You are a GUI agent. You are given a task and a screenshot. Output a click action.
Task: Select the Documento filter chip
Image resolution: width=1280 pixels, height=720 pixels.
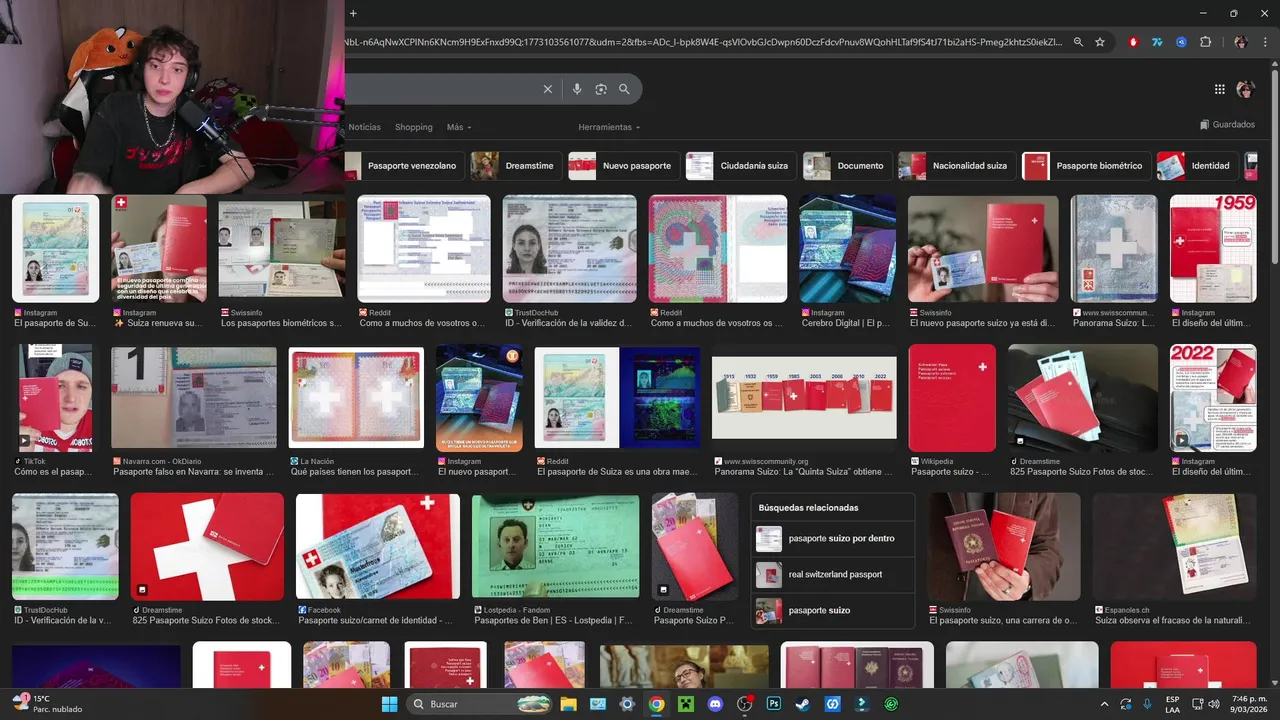(x=847, y=166)
